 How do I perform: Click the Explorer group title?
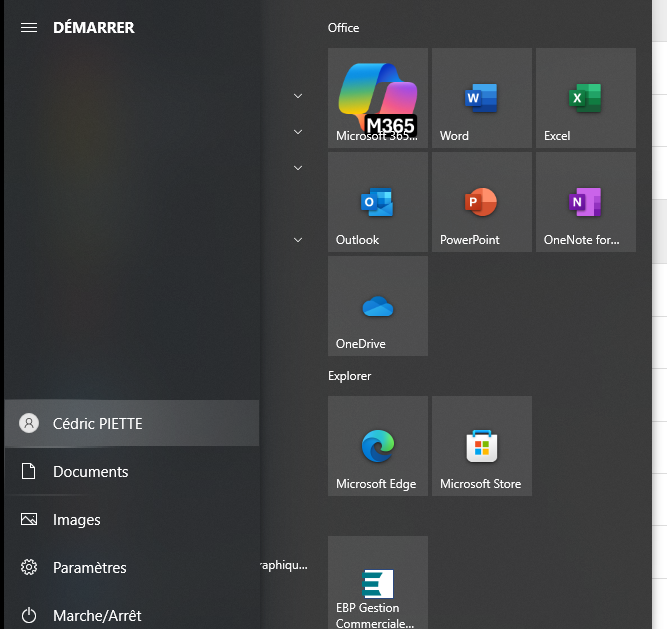click(x=349, y=376)
